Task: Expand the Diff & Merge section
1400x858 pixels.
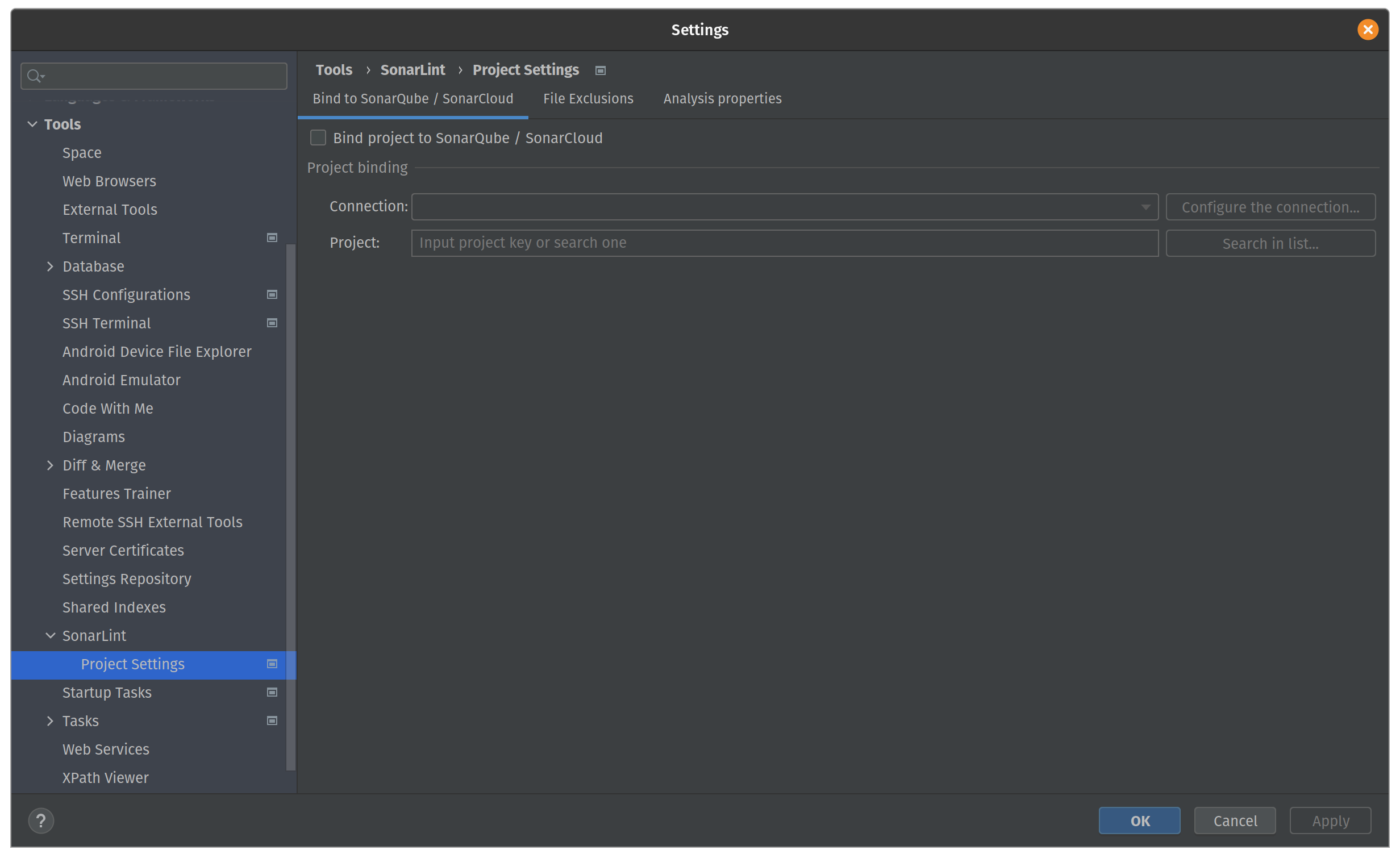Action: click(50, 465)
